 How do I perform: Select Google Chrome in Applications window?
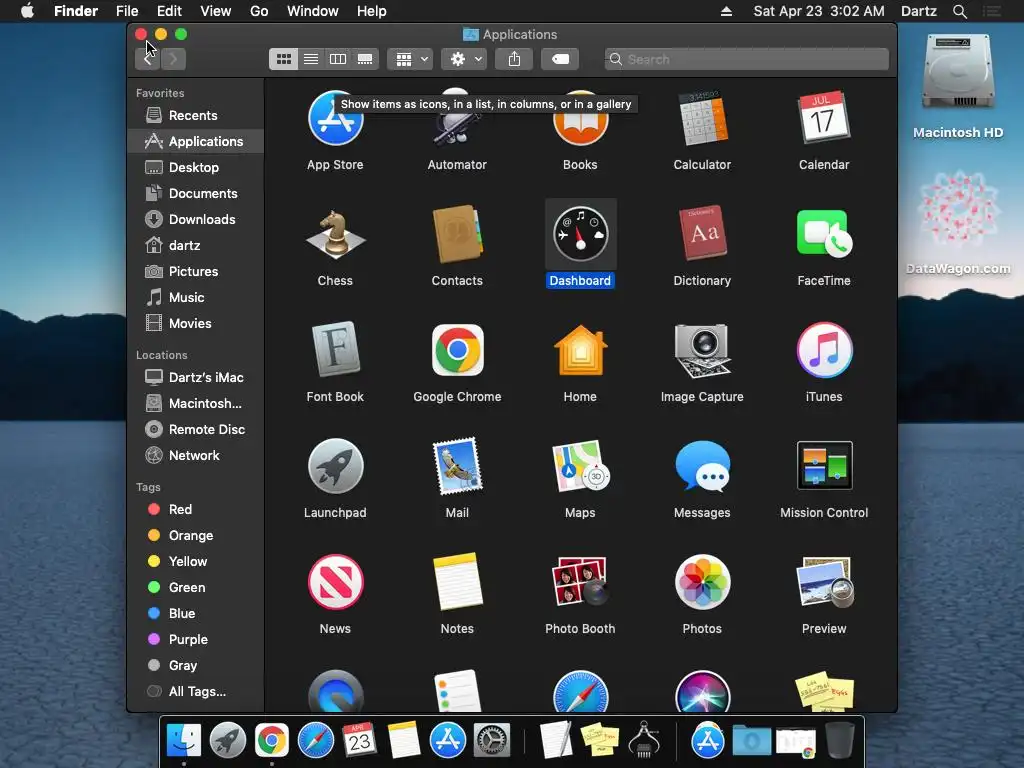(457, 350)
